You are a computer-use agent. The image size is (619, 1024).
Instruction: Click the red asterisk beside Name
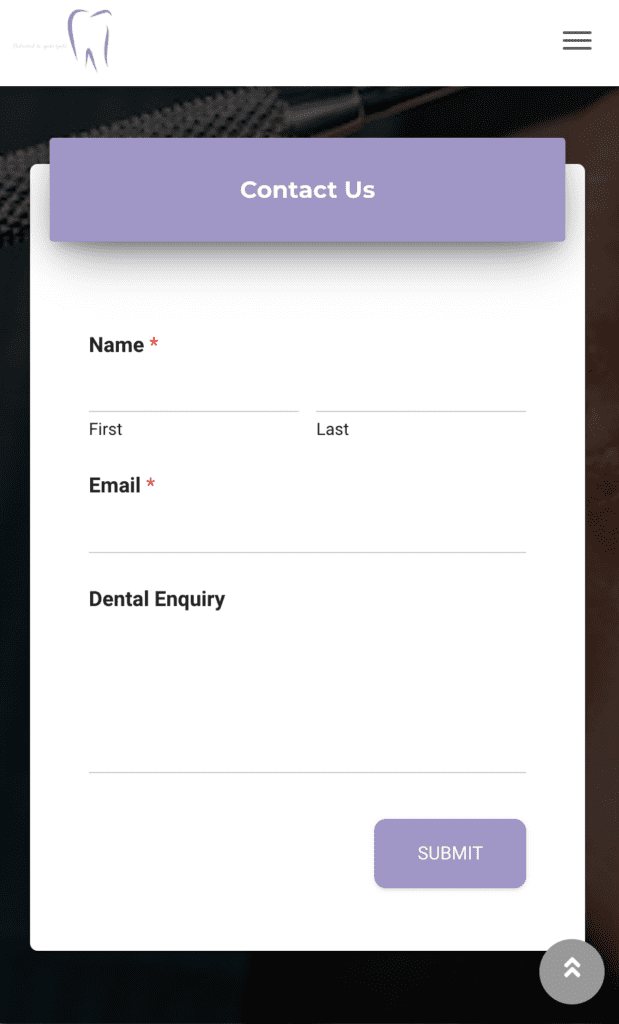(x=154, y=344)
